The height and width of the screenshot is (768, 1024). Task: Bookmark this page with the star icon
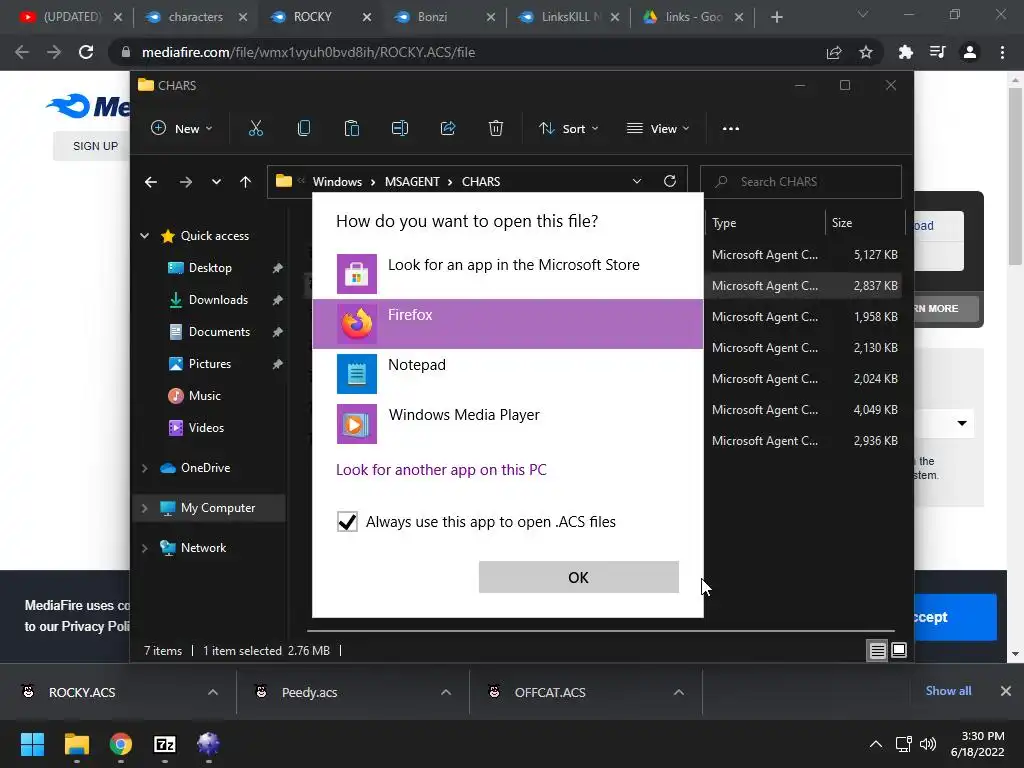pyautogui.click(x=866, y=52)
